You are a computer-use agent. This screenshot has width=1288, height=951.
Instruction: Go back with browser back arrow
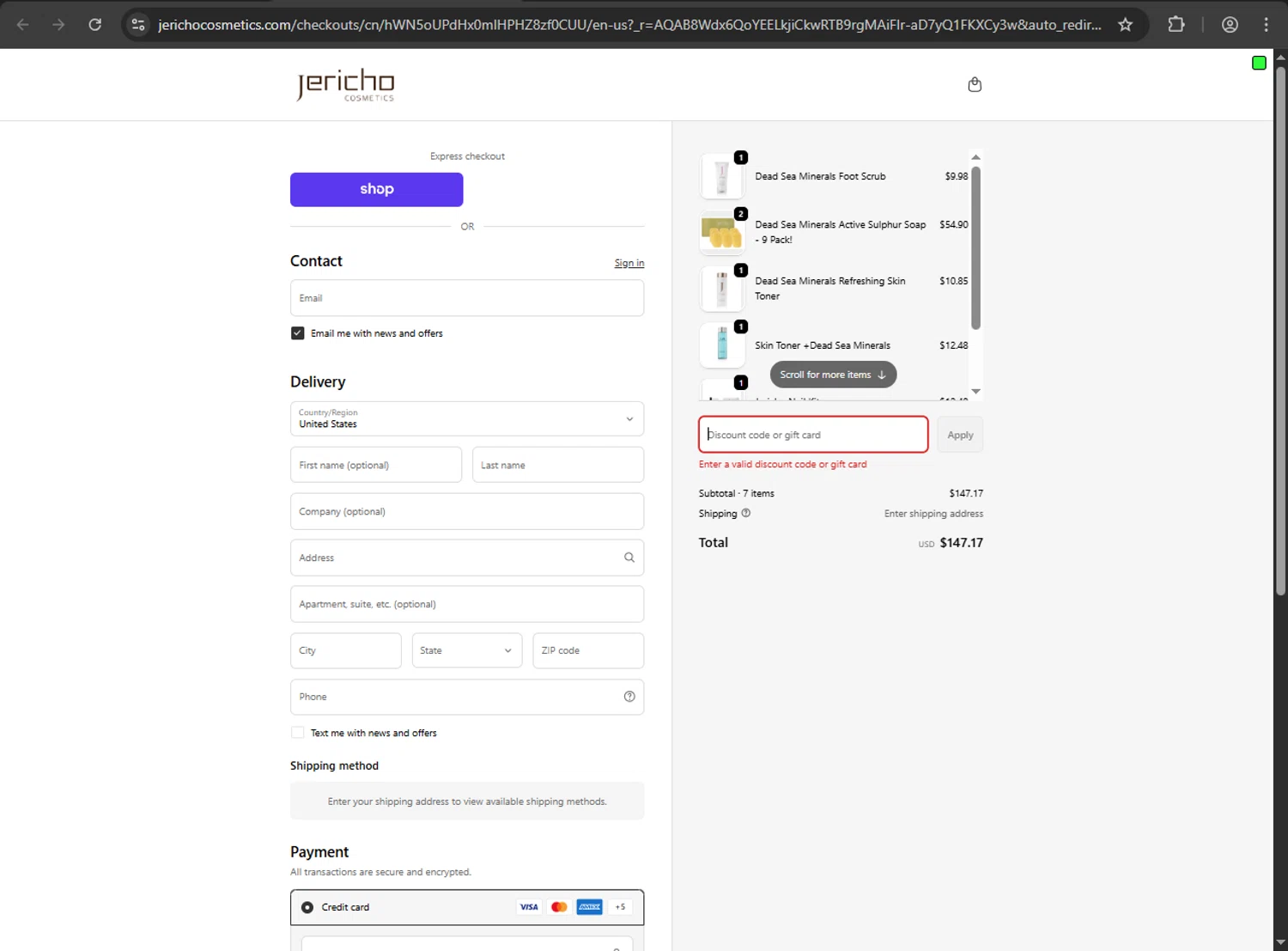tap(23, 25)
